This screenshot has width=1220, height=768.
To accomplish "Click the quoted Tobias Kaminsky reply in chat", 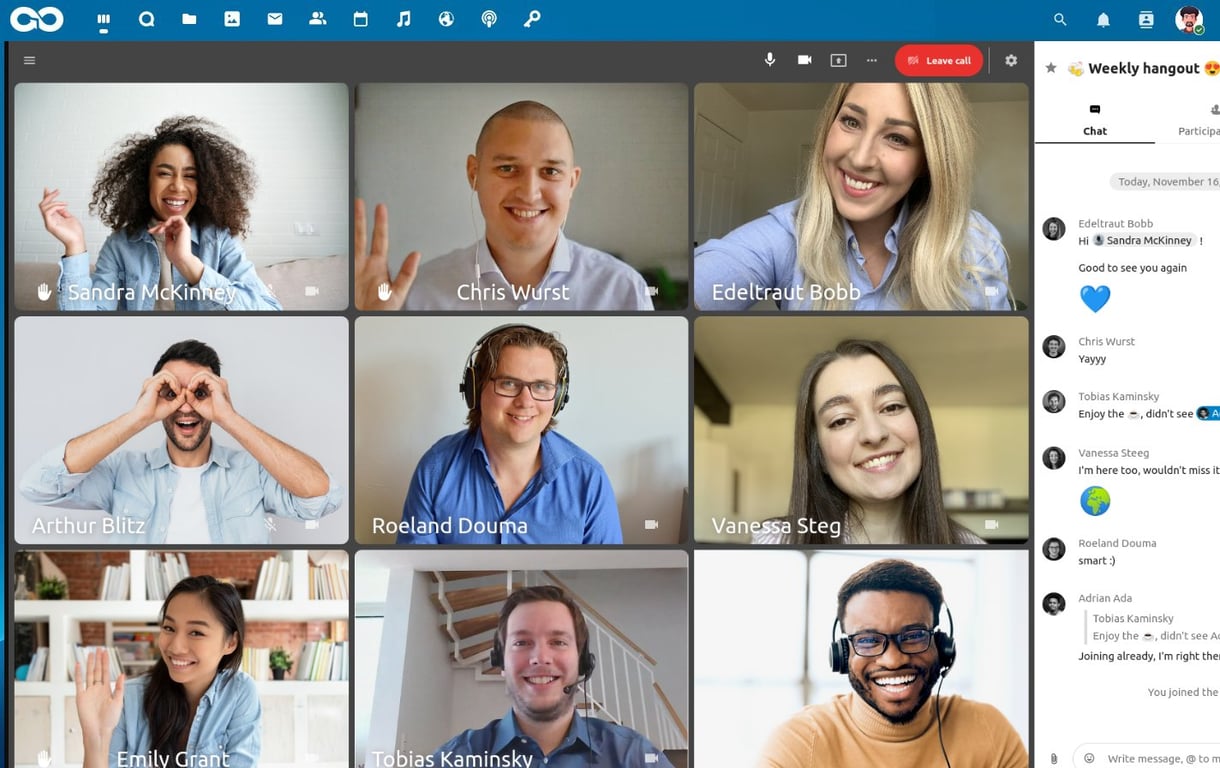I will click(x=1153, y=627).
